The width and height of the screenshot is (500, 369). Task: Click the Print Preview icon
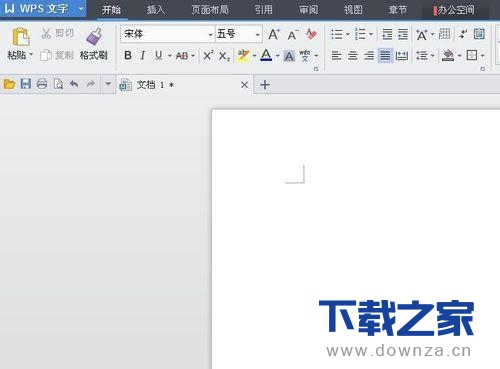click(x=58, y=84)
